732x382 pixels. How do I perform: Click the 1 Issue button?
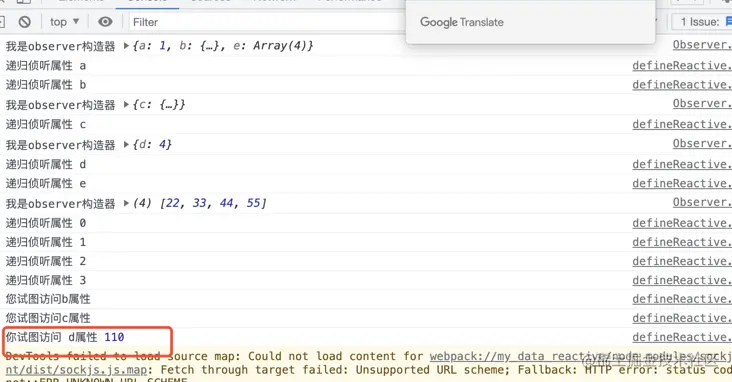point(701,21)
